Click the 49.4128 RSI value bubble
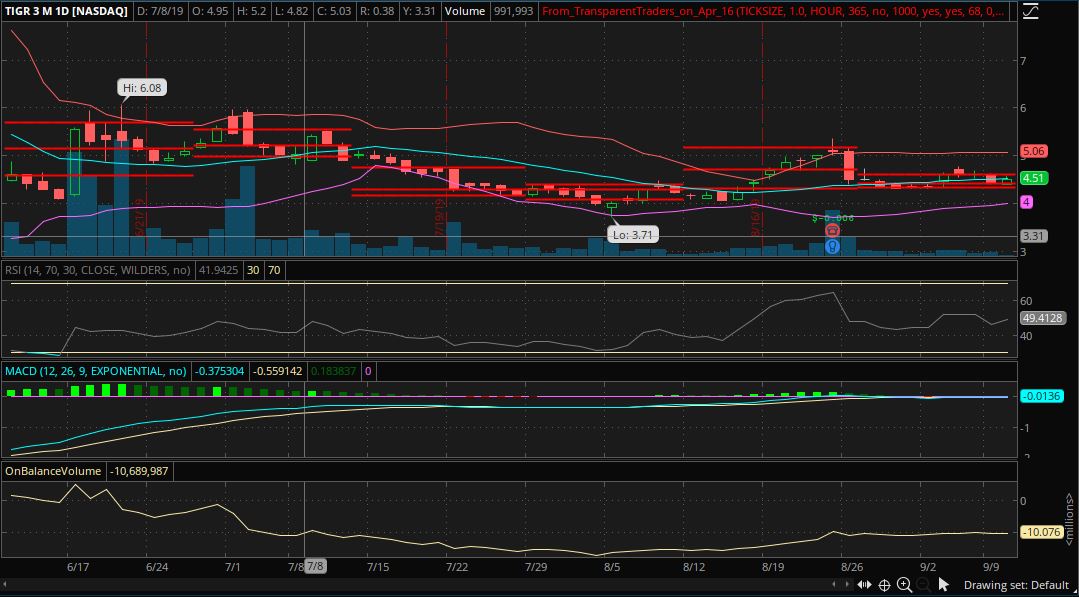1079x597 pixels. [1043, 318]
